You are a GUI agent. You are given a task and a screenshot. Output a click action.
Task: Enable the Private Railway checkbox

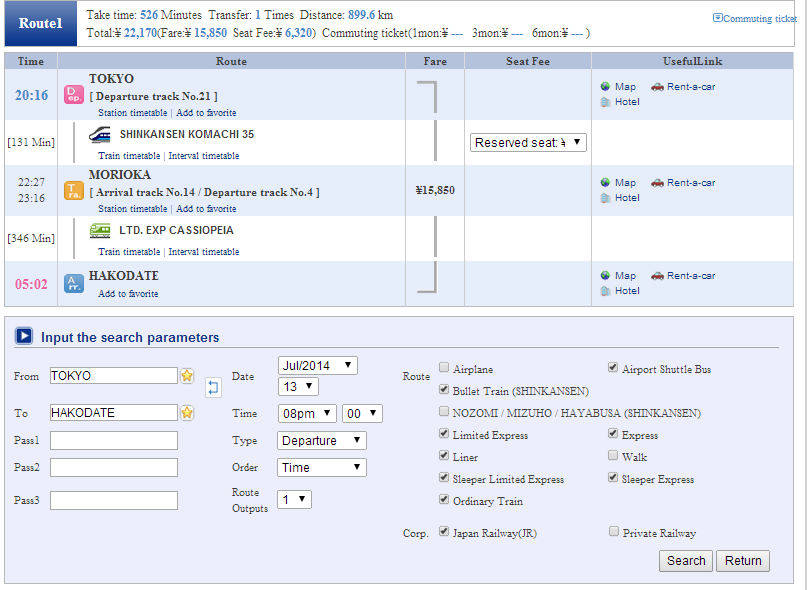[x=613, y=531]
